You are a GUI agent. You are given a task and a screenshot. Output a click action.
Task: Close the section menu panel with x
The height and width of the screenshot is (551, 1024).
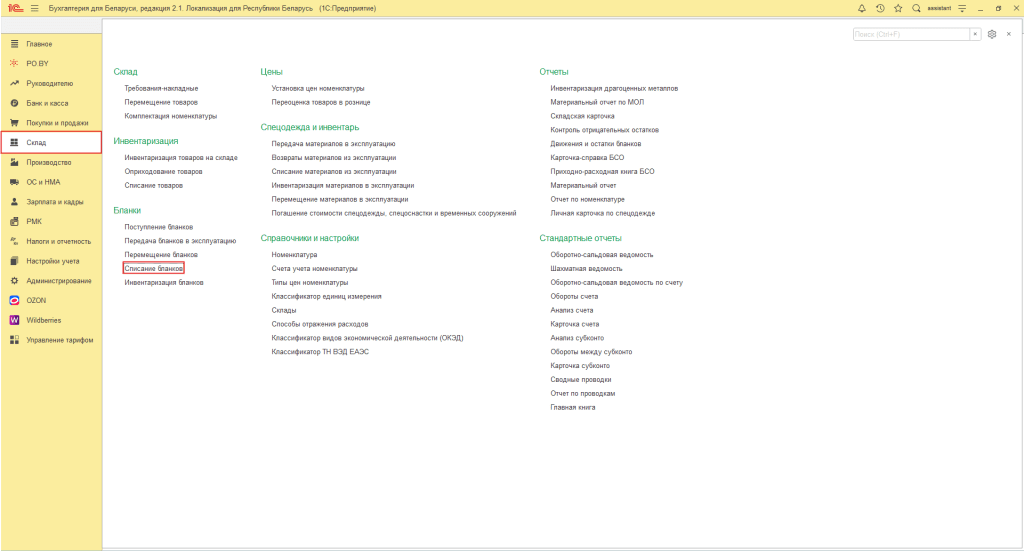(x=1009, y=34)
